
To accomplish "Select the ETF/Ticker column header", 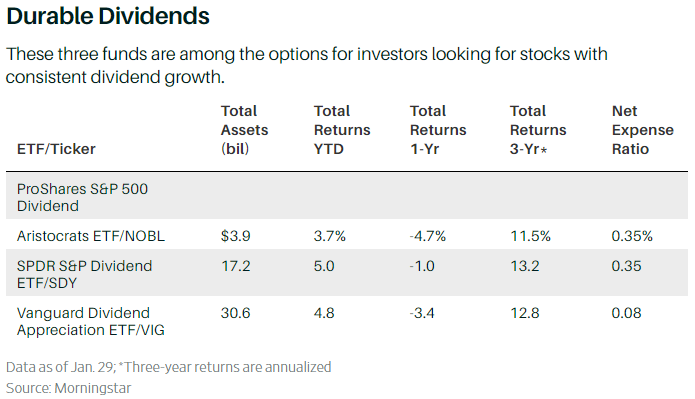I will click(56, 149).
